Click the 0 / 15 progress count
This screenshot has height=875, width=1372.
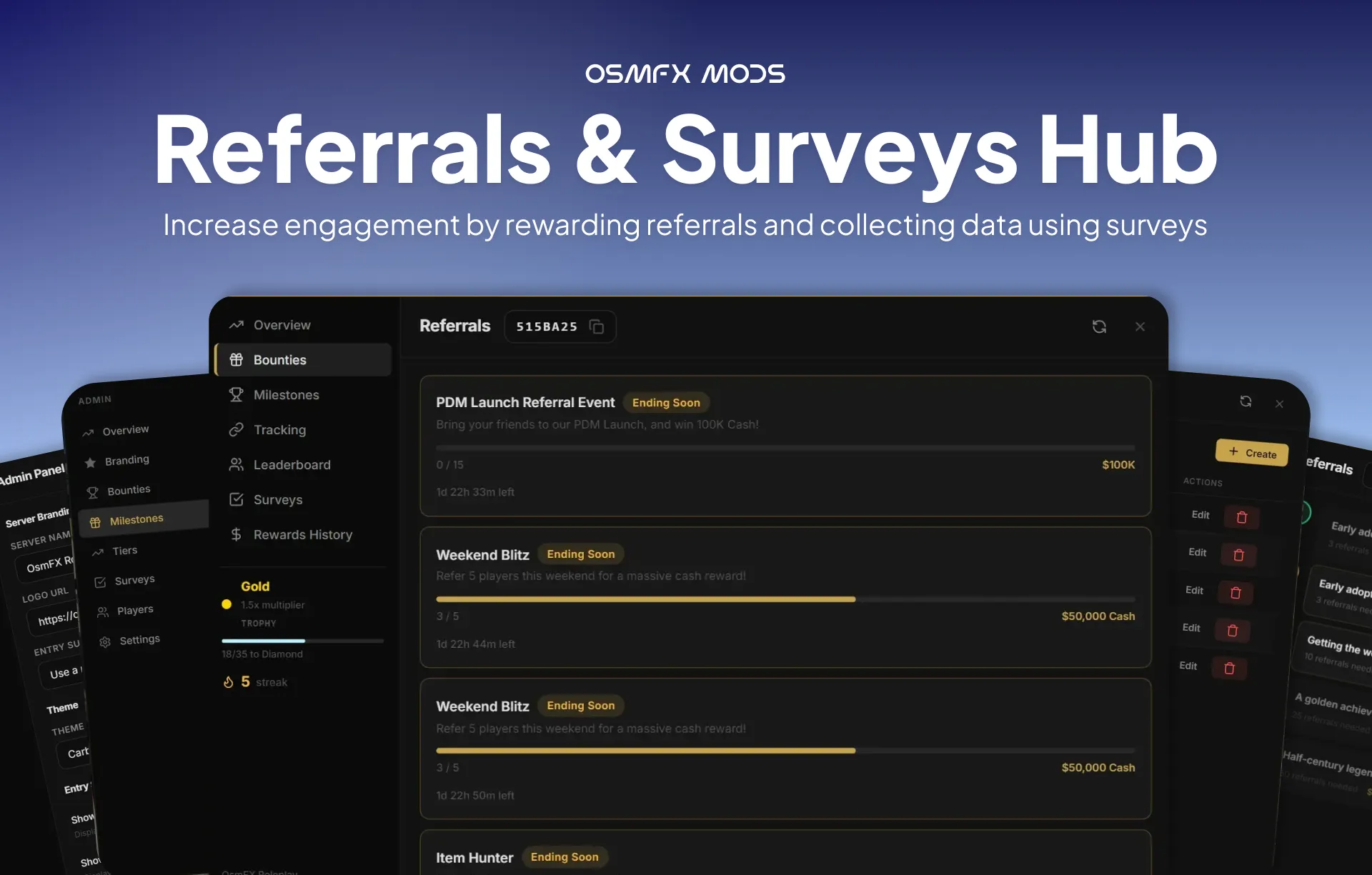[449, 465]
